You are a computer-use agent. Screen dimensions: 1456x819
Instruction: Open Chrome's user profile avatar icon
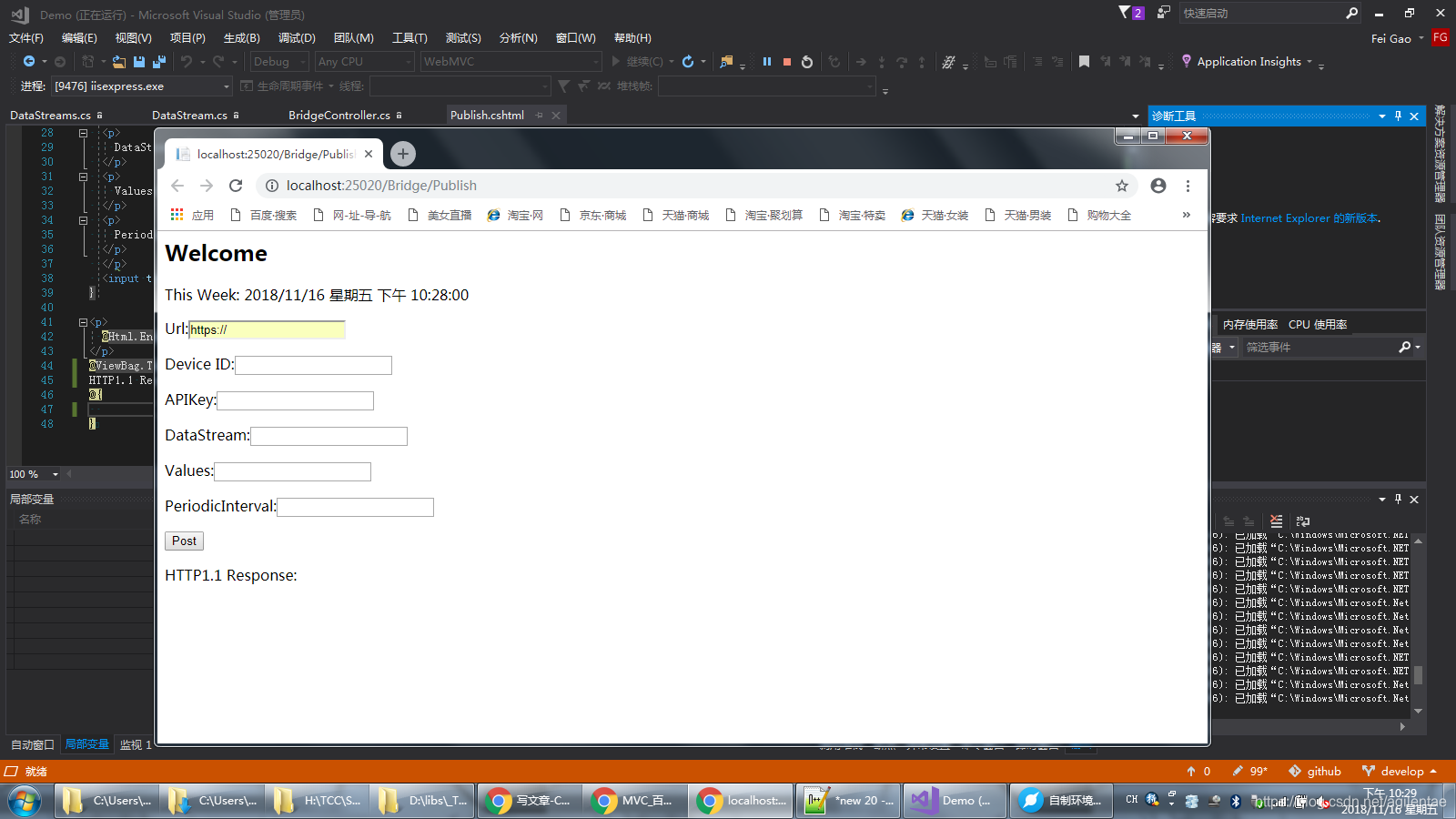coord(1158,186)
